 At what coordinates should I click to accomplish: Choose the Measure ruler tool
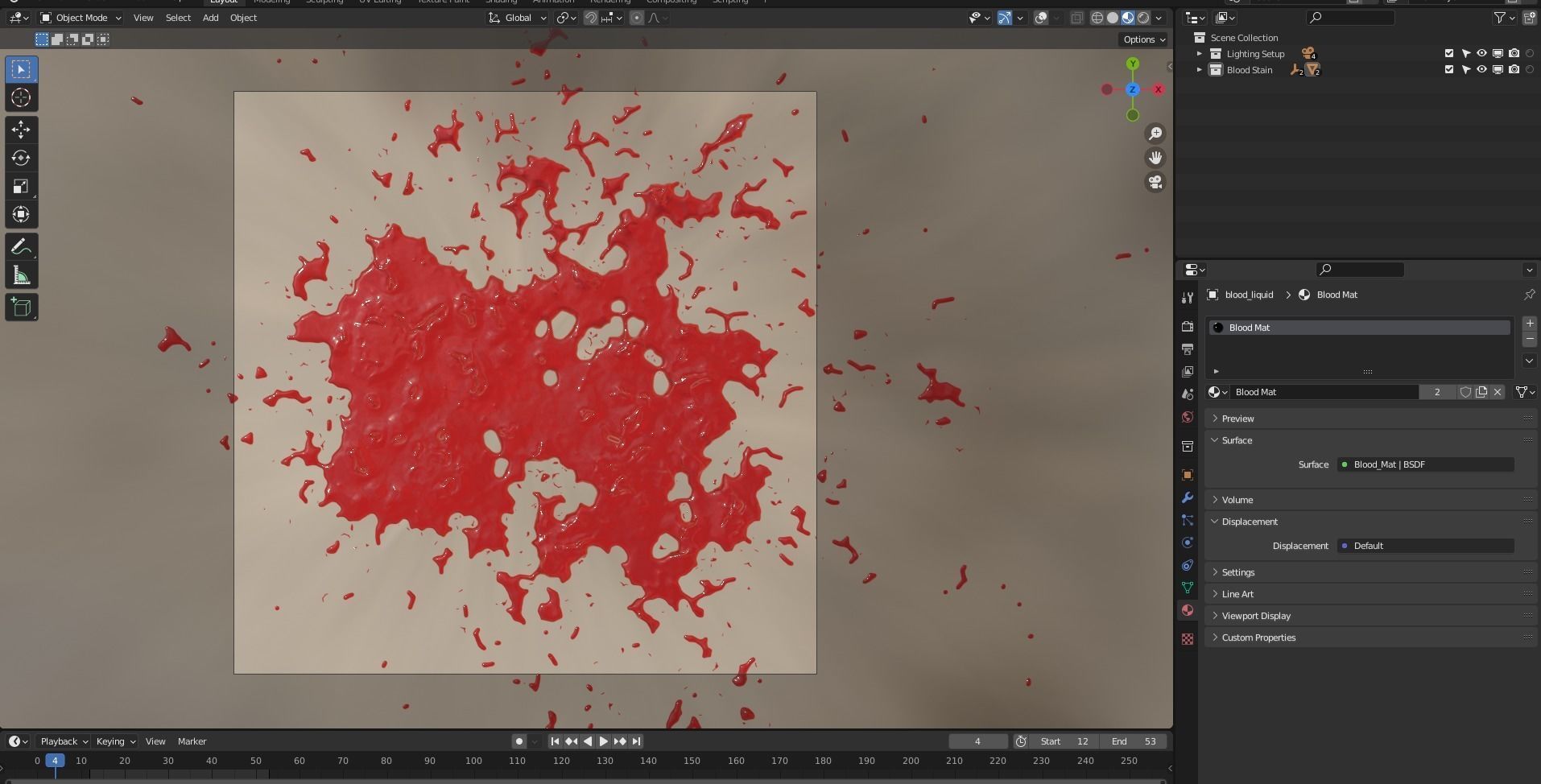[21, 276]
